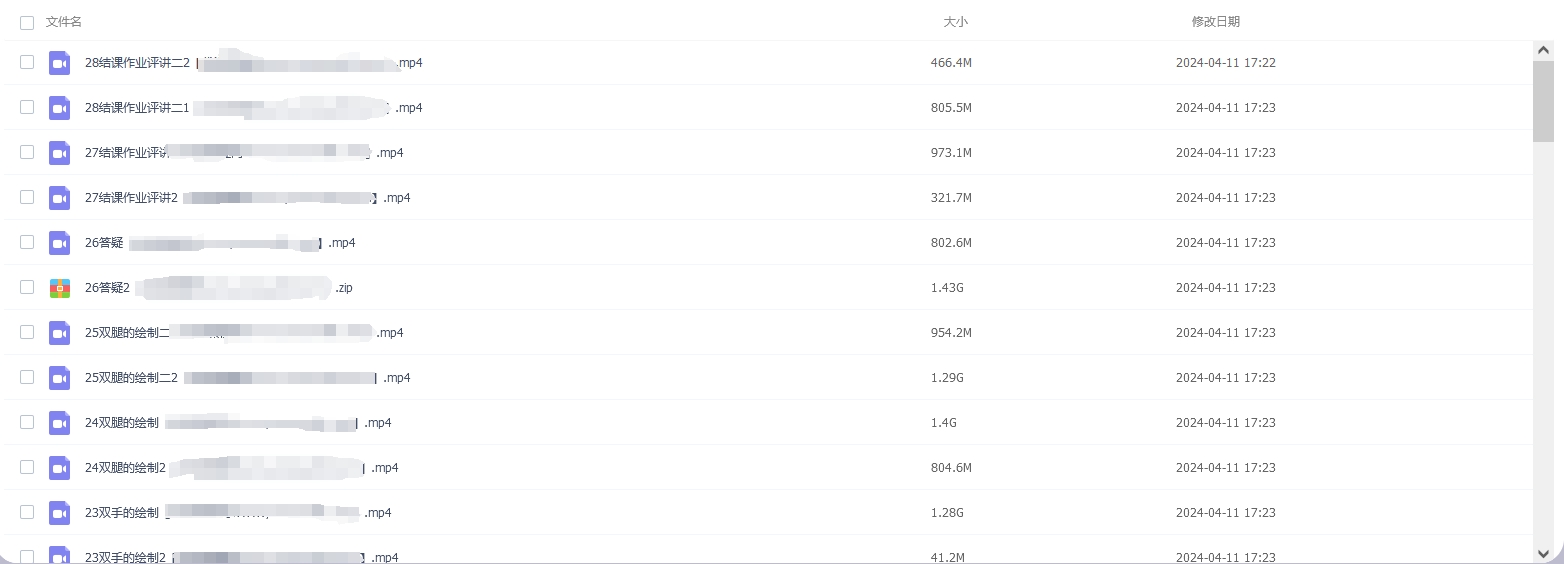This screenshot has height=564, width=1564.
Task: Sort by the 文件名 column header
Action: click(x=64, y=22)
